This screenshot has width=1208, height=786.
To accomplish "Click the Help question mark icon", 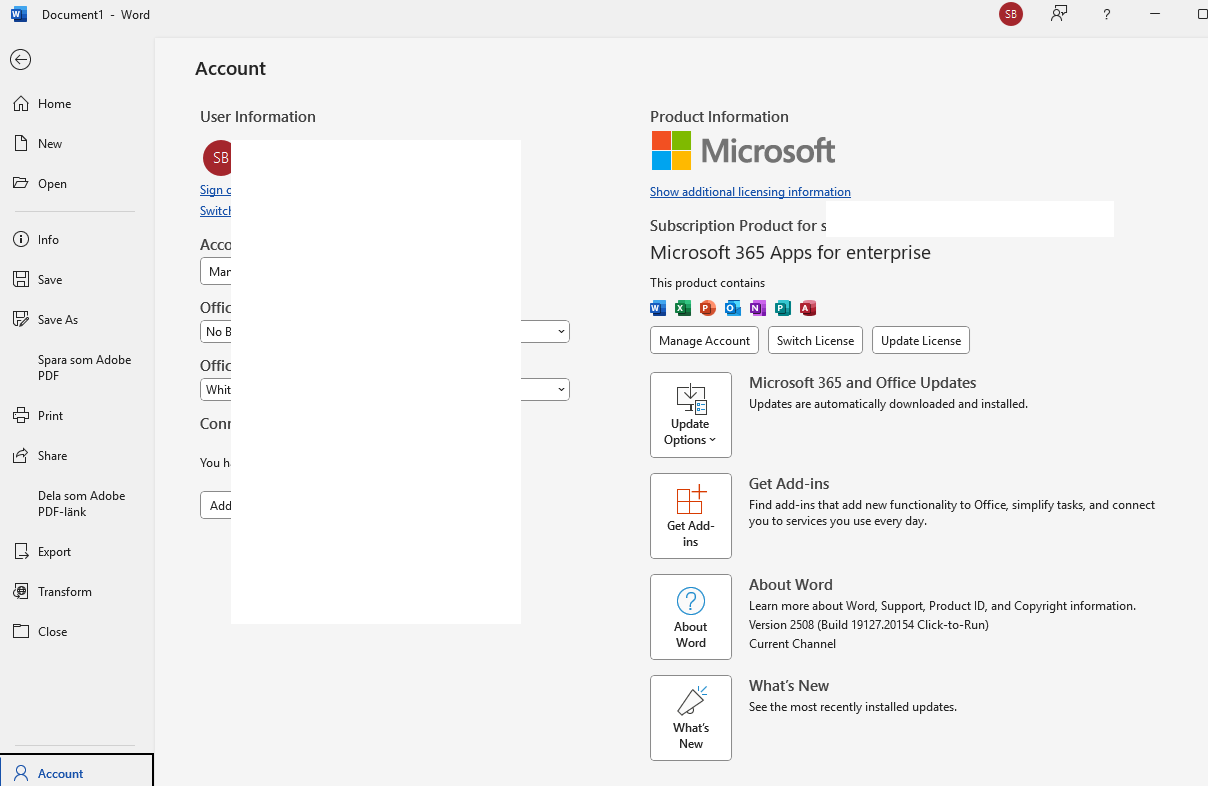I will click(1106, 15).
